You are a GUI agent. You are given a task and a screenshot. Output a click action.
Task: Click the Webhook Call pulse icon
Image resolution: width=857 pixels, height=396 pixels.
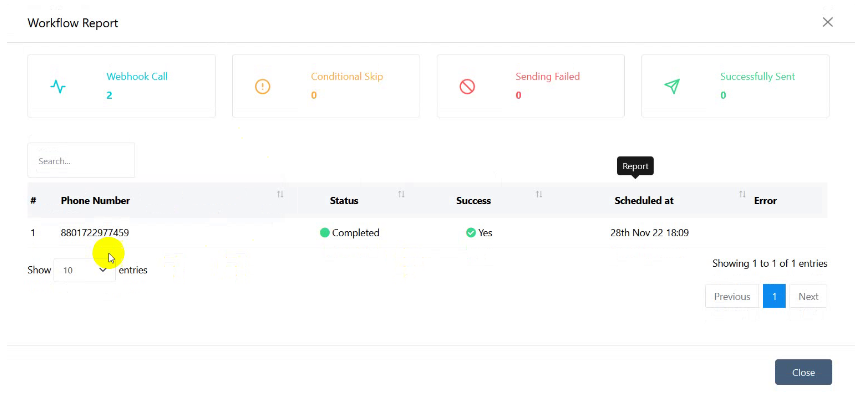tap(58, 86)
